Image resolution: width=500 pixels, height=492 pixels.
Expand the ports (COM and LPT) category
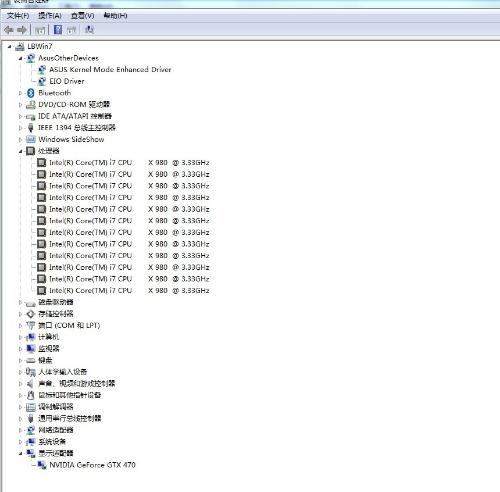click(x=20, y=325)
